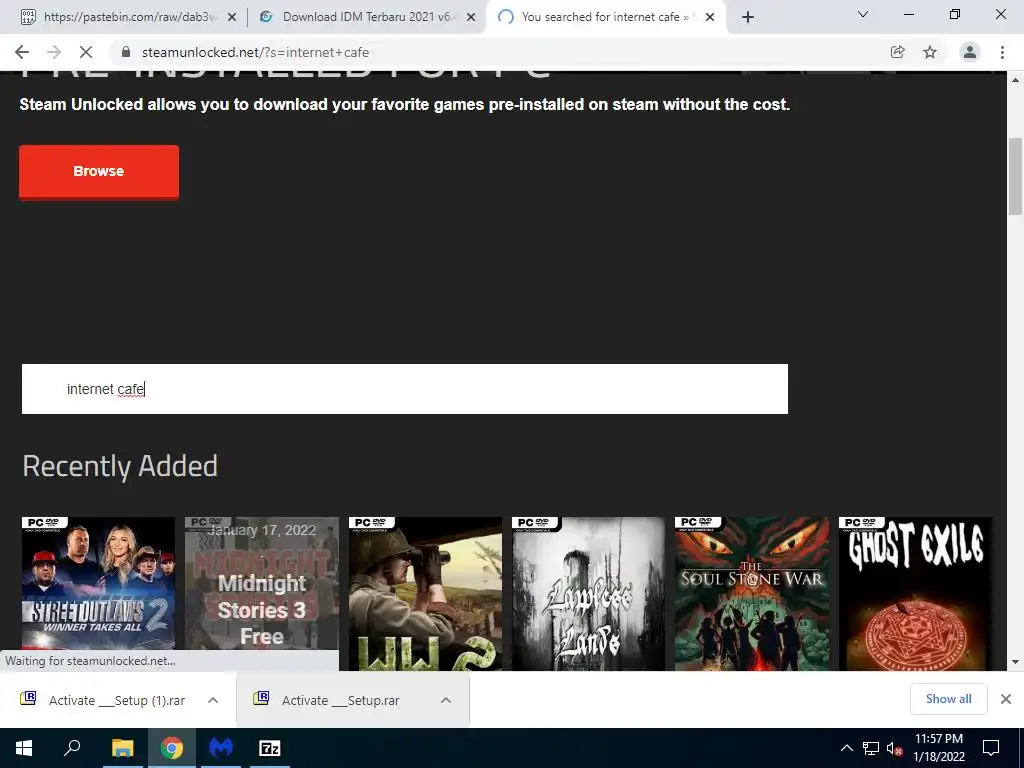This screenshot has width=1024, height=768.
Task: Click the Chrome taskbar icon
Action: 172,748
